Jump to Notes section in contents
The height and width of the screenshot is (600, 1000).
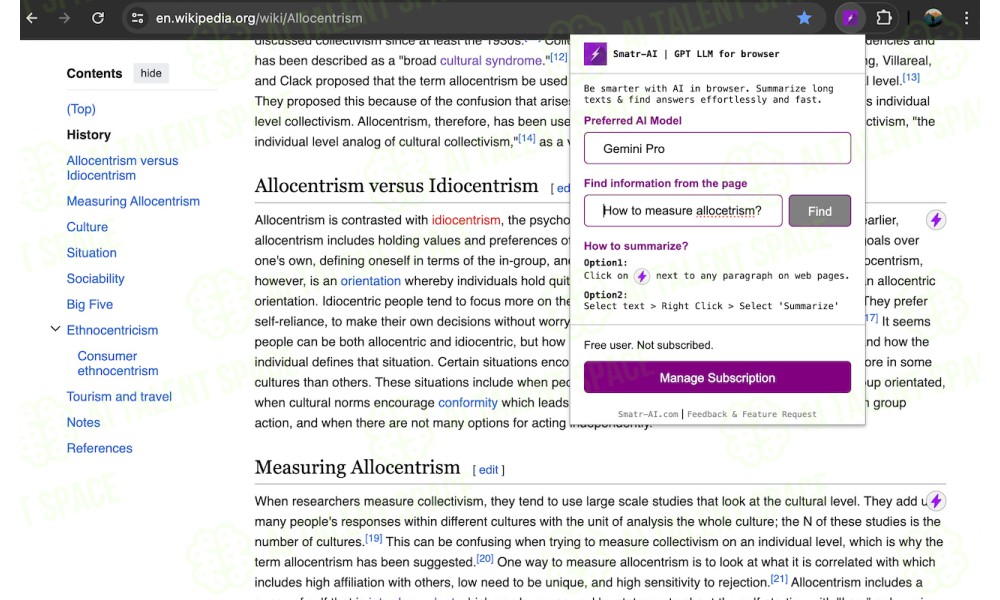[x=84, y=423]
